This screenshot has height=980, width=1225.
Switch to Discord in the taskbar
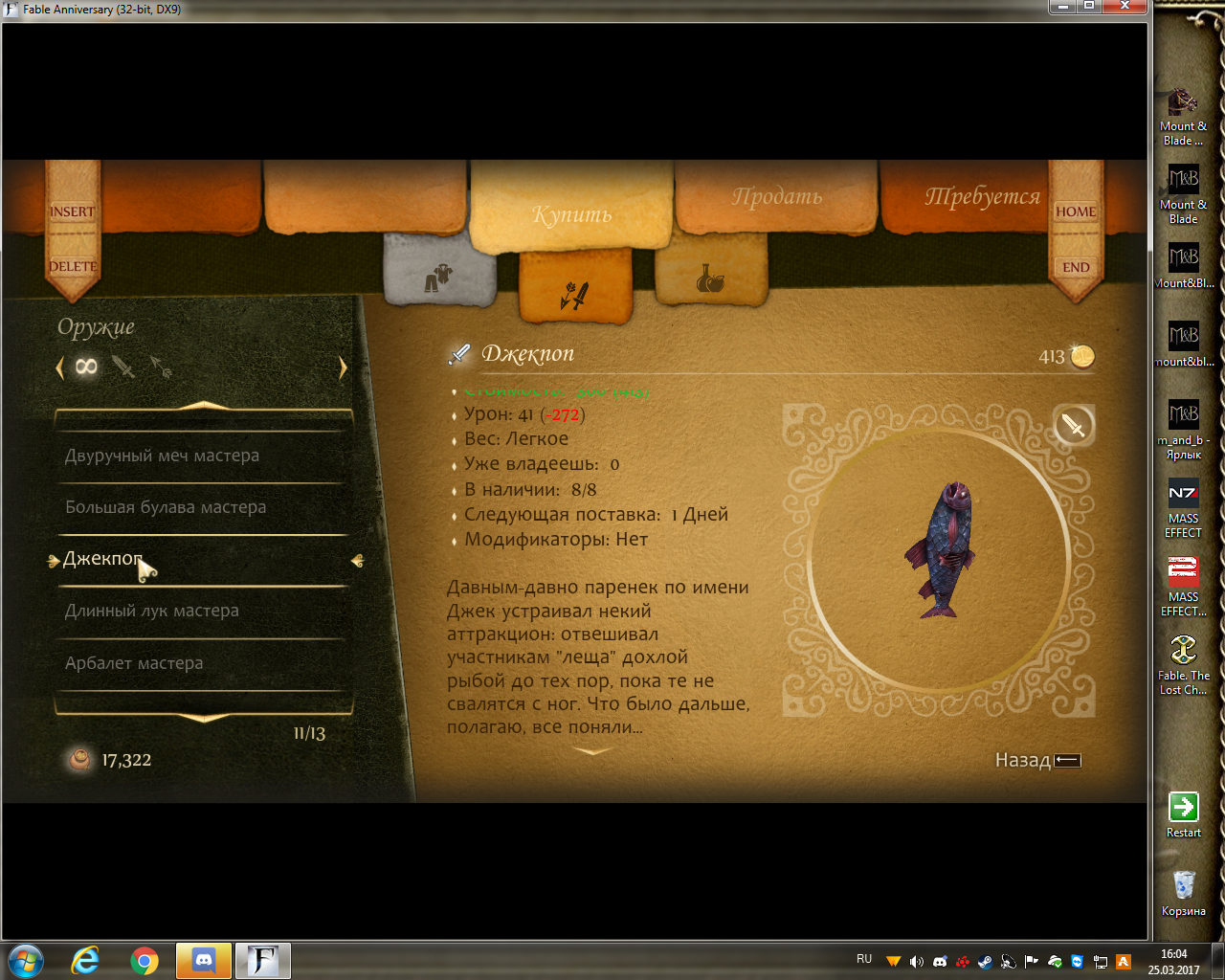(204, 961)
